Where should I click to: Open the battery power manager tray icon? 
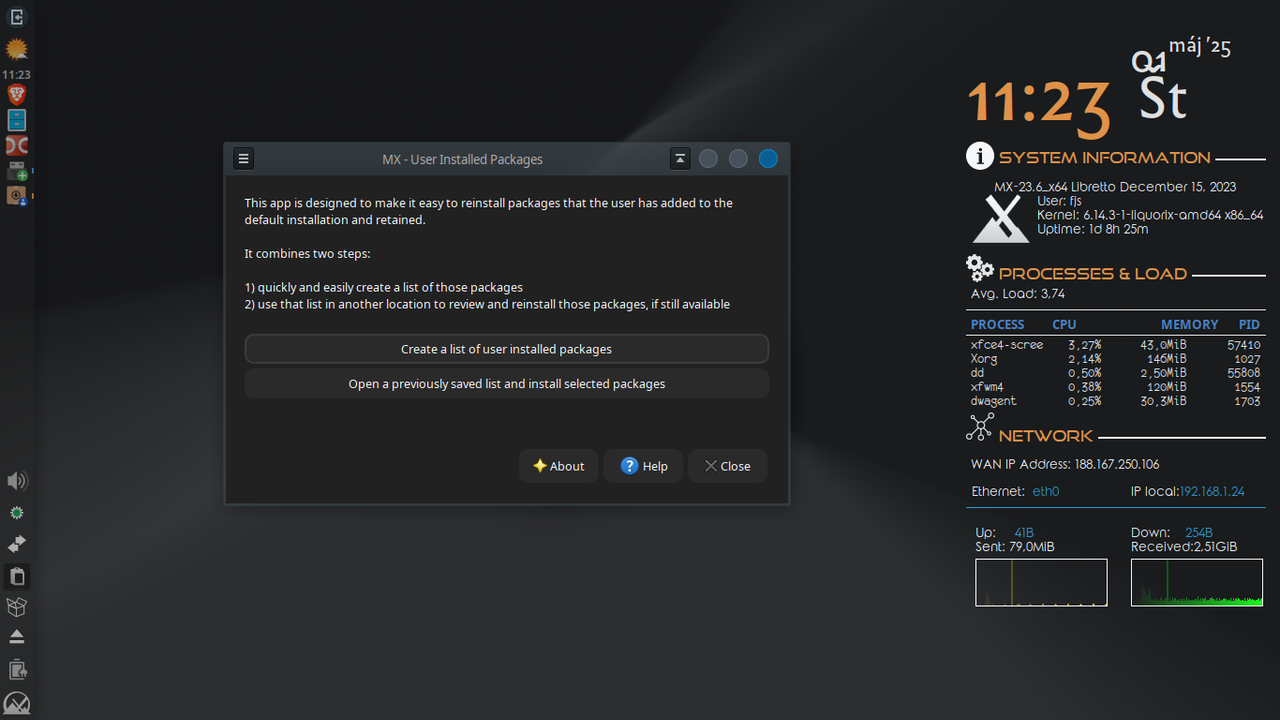pyautogui.click(x=17, y=669)
